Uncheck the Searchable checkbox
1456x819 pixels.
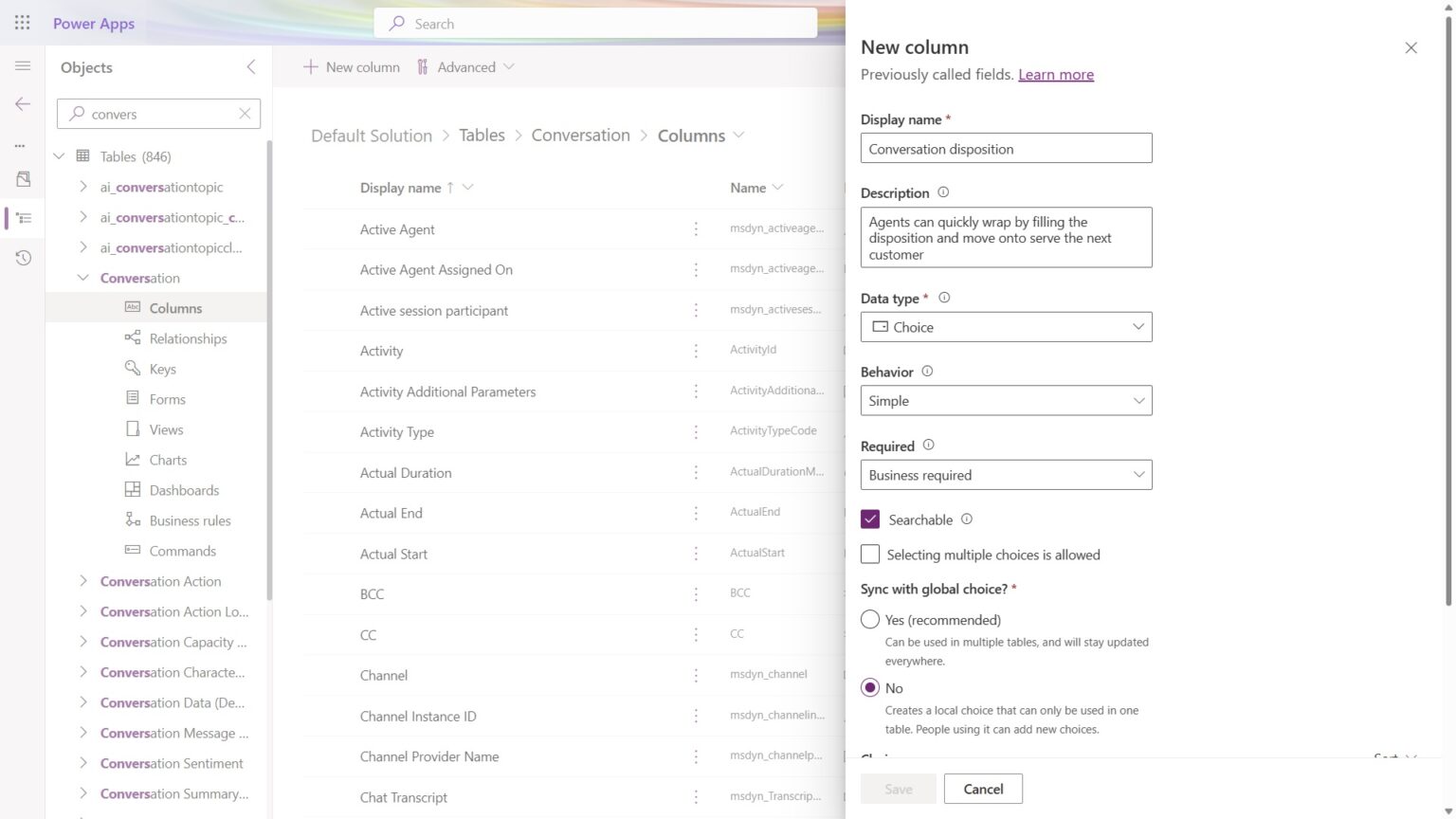[x=870, y=519]
